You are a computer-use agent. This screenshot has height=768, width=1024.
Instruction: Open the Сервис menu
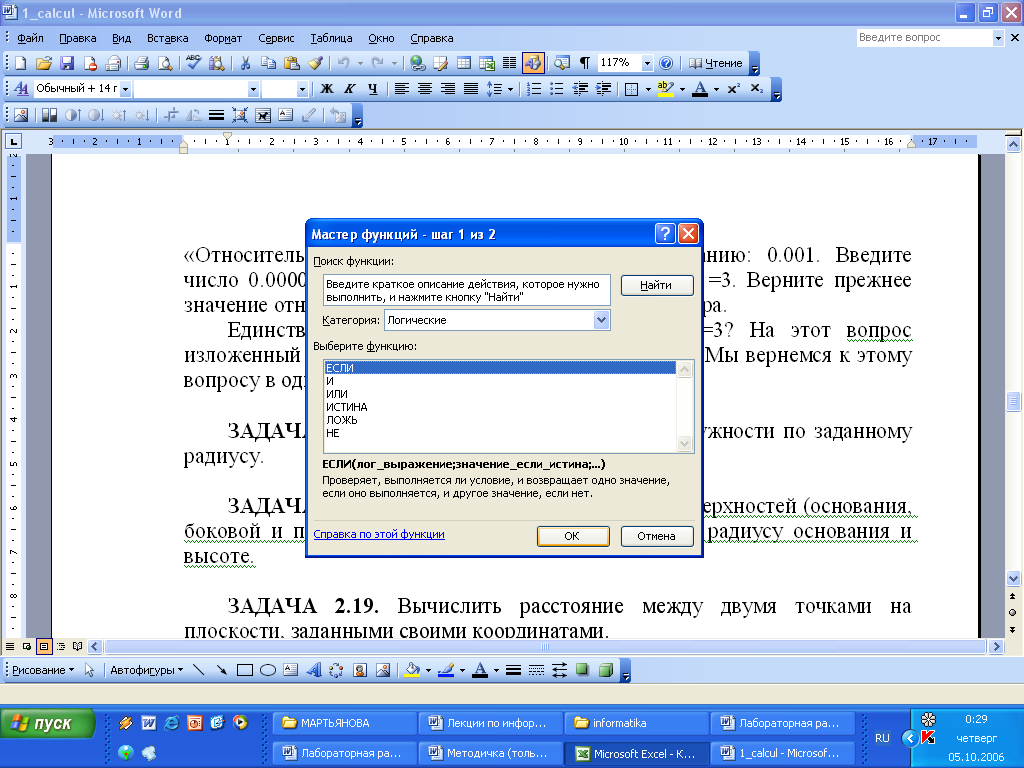pyautogui.click(x=276, y=38)
